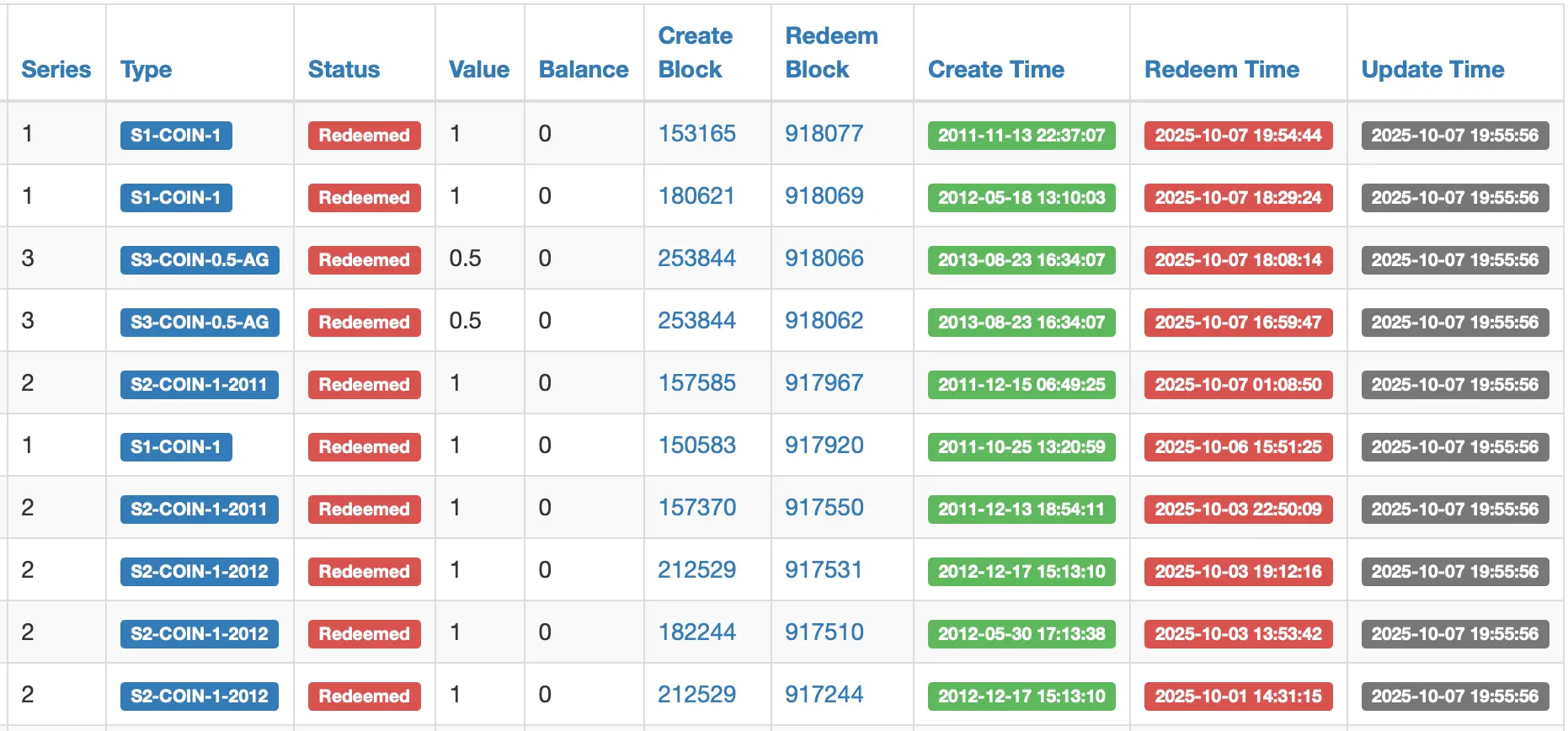Open create block 180621
The width and height of the screenshot is (1568, 731).
(696, 195)
